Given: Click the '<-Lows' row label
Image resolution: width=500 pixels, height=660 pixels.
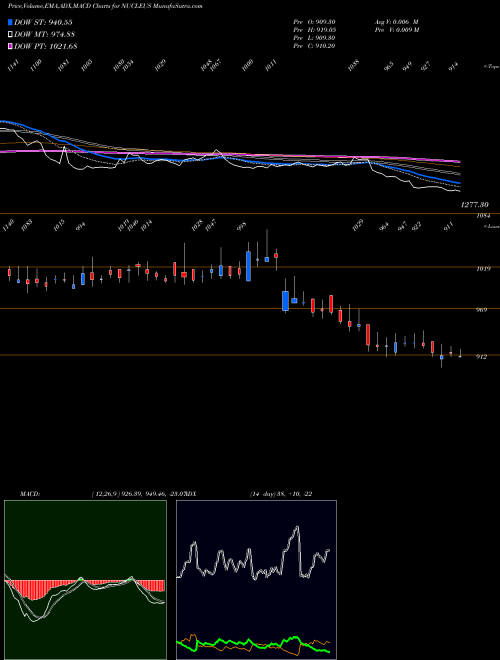Looking at the screenshot, I should [x=491, y=226].
